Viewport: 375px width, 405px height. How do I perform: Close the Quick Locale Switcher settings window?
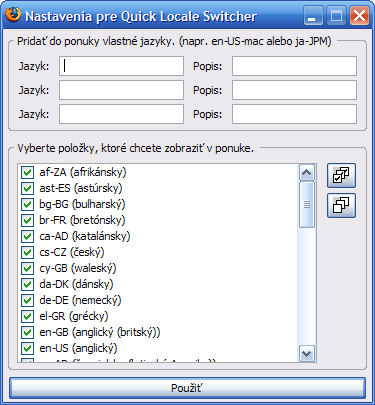pos(359,16)
